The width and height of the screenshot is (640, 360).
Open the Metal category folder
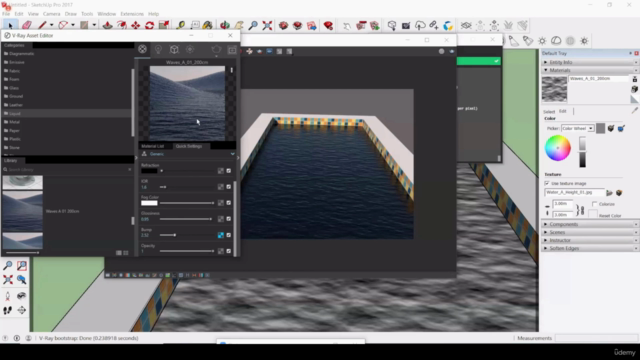point(67,122)
